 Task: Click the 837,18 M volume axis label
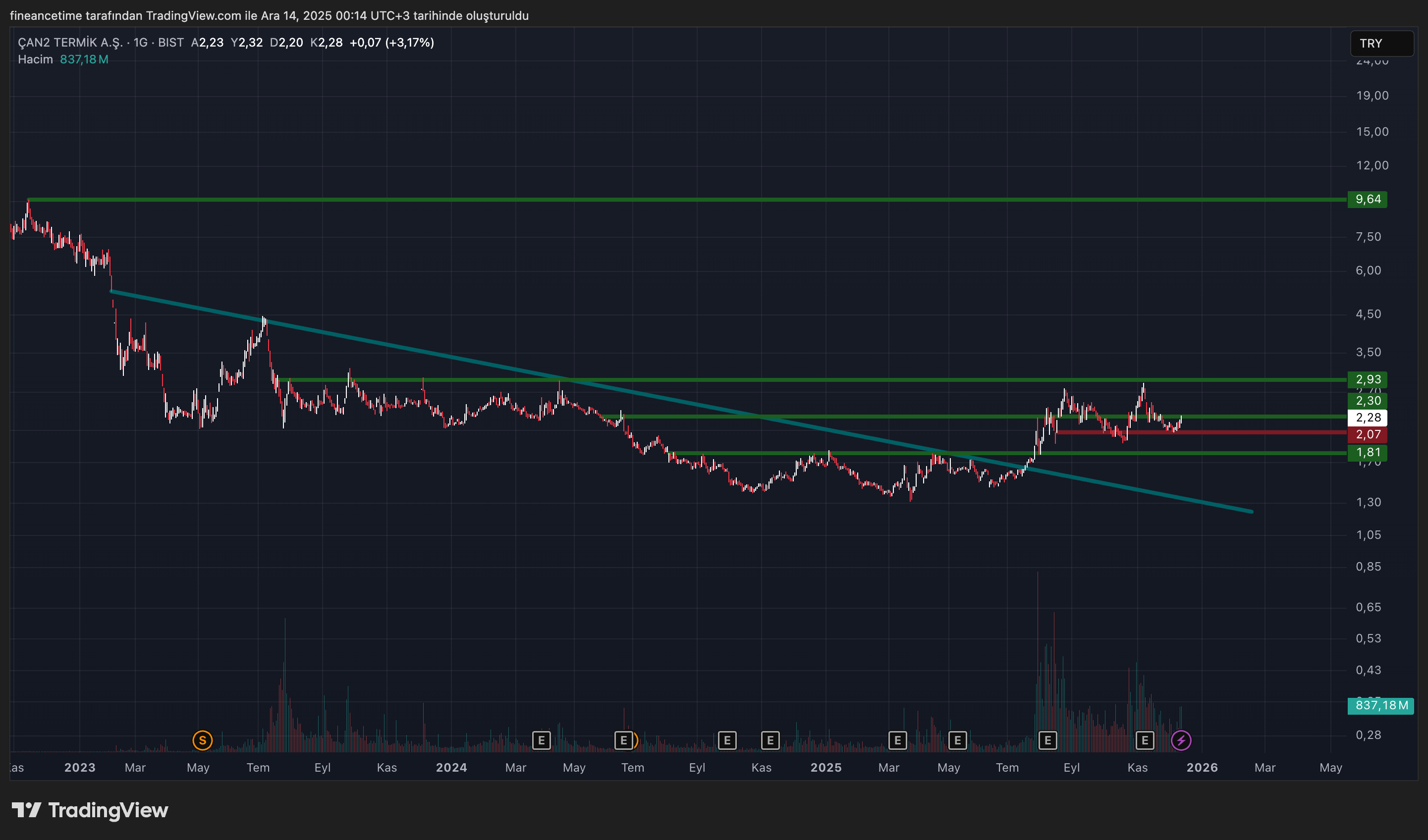pos(1380,706)
